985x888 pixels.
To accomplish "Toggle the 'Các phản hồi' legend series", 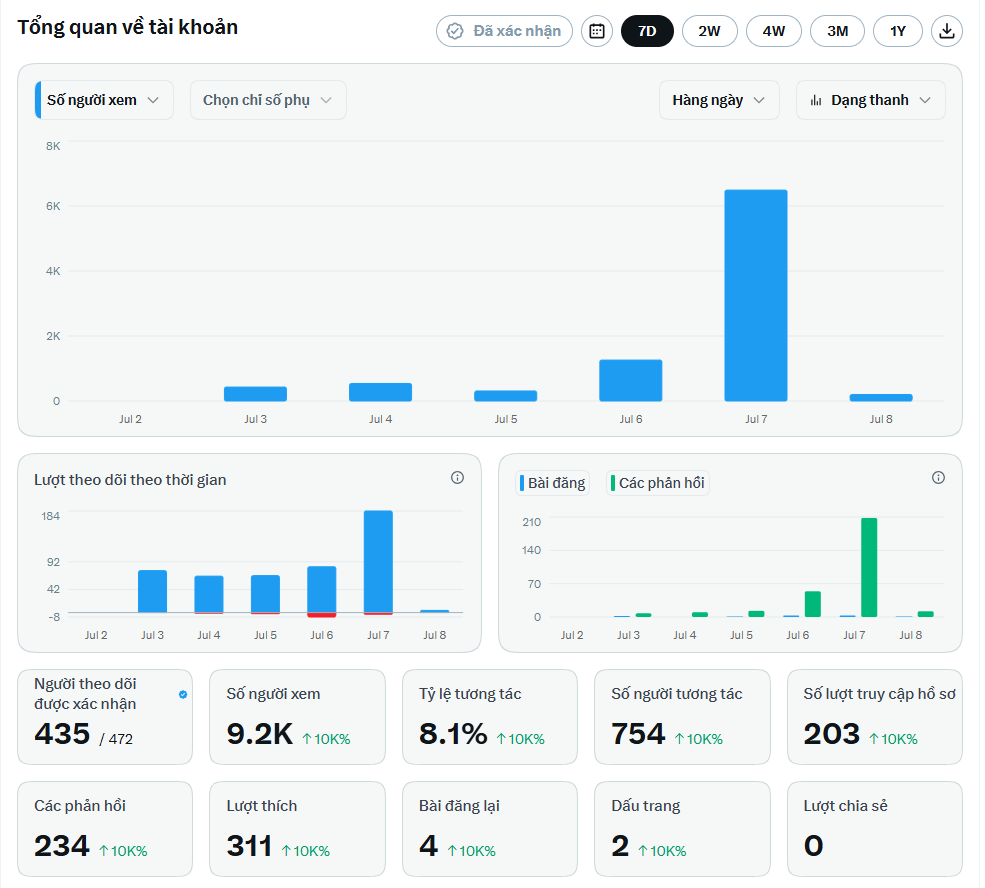I will [658, 483].
